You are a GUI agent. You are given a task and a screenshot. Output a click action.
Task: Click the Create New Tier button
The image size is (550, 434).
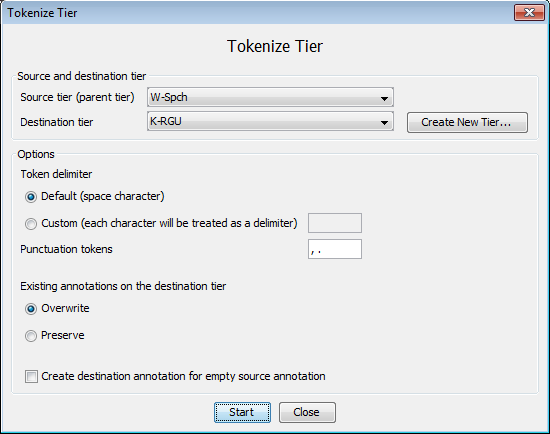(467, 122)
